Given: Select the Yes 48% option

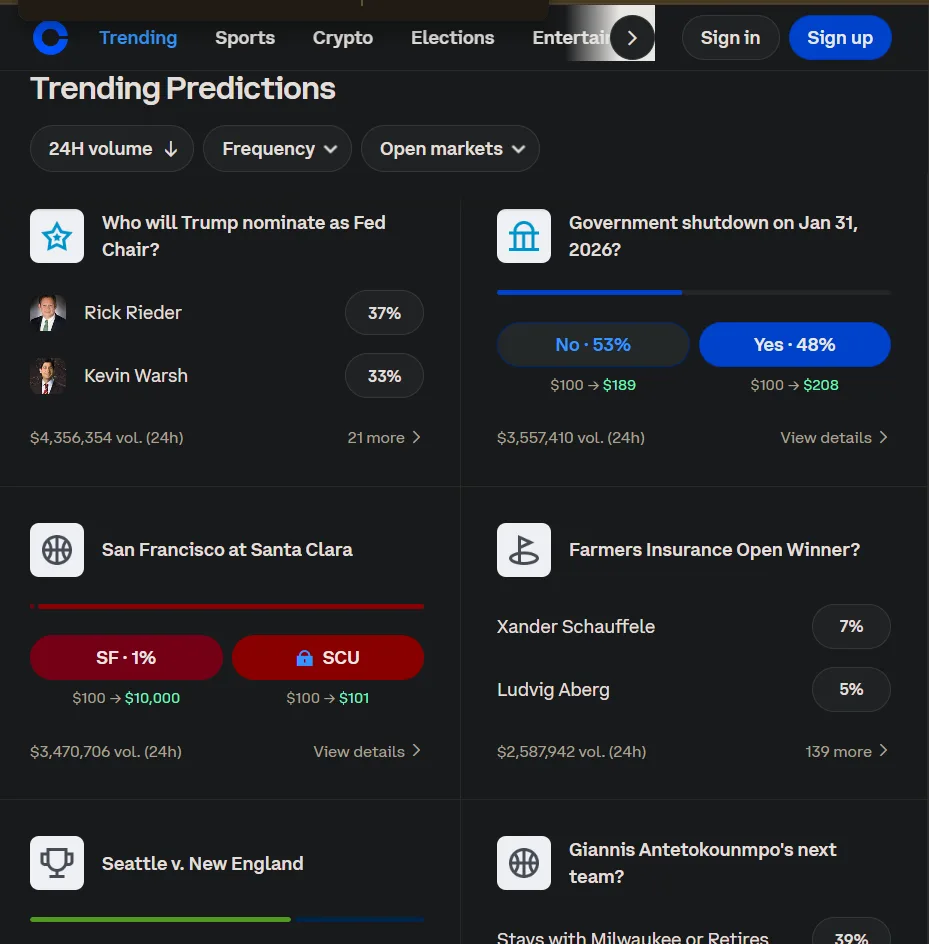Looking at the screenshot, I should [x=794, y=344].
